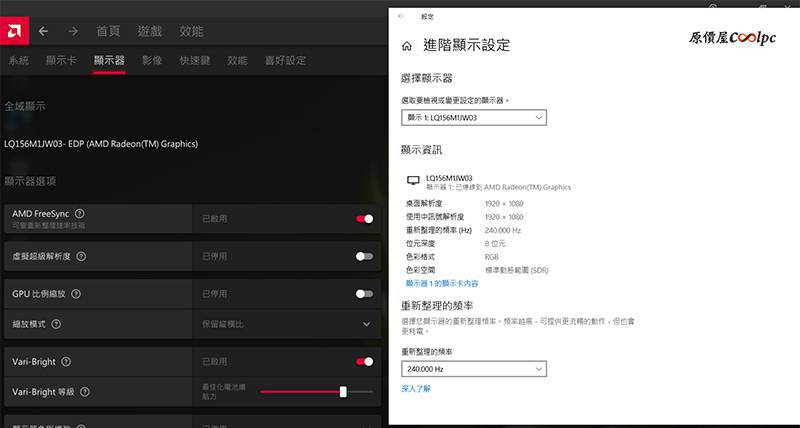Click the forward arrow in Radeon Software

(73, 31)
